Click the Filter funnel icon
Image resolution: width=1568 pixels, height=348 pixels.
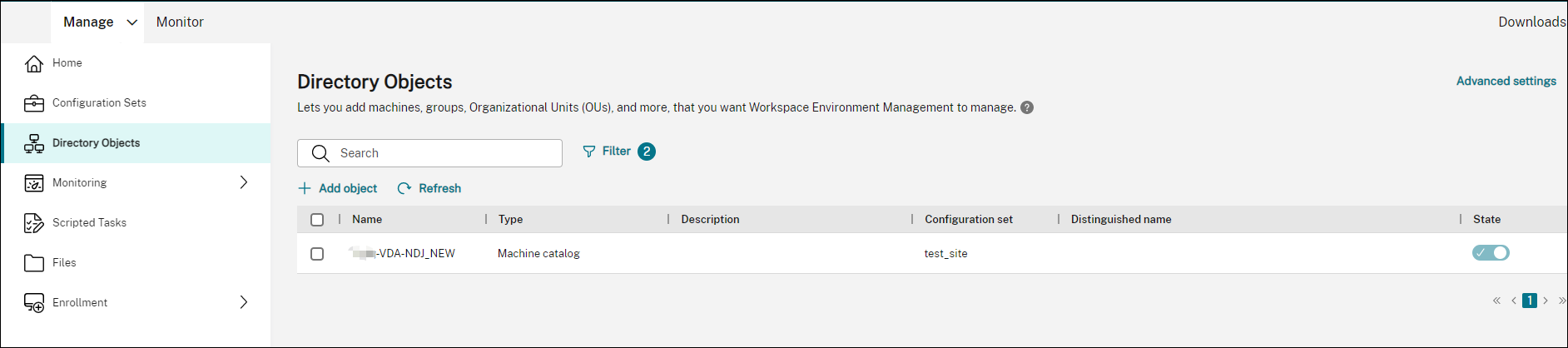pyautogui.click(x=589, y=152)
